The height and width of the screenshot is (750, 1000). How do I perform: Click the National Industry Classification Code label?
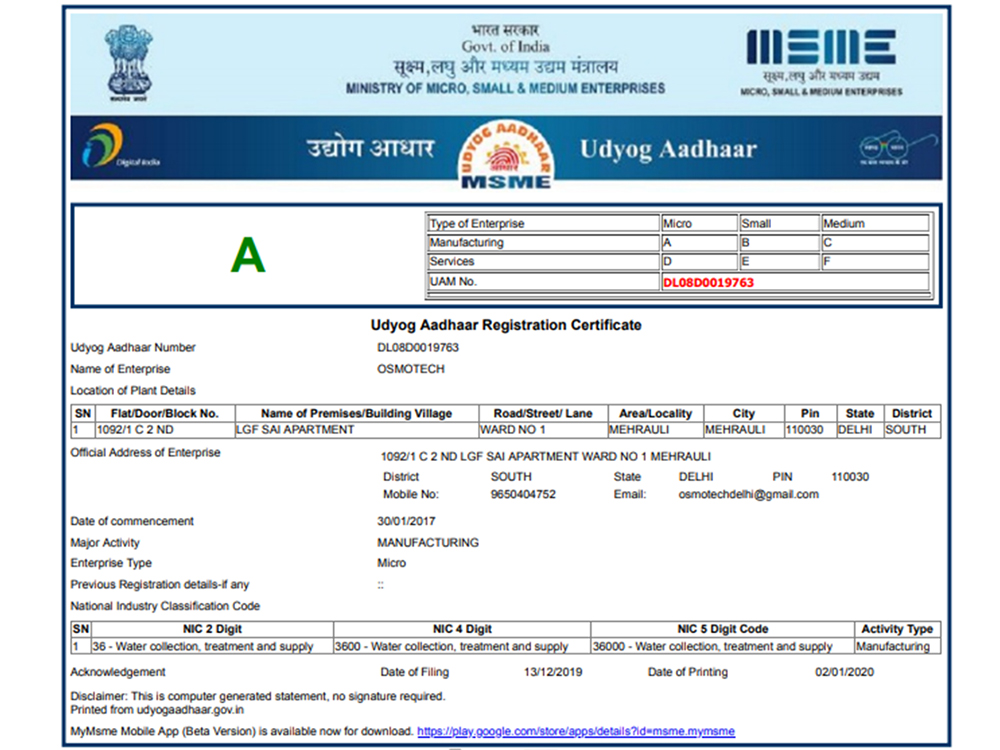pos(165,606)
